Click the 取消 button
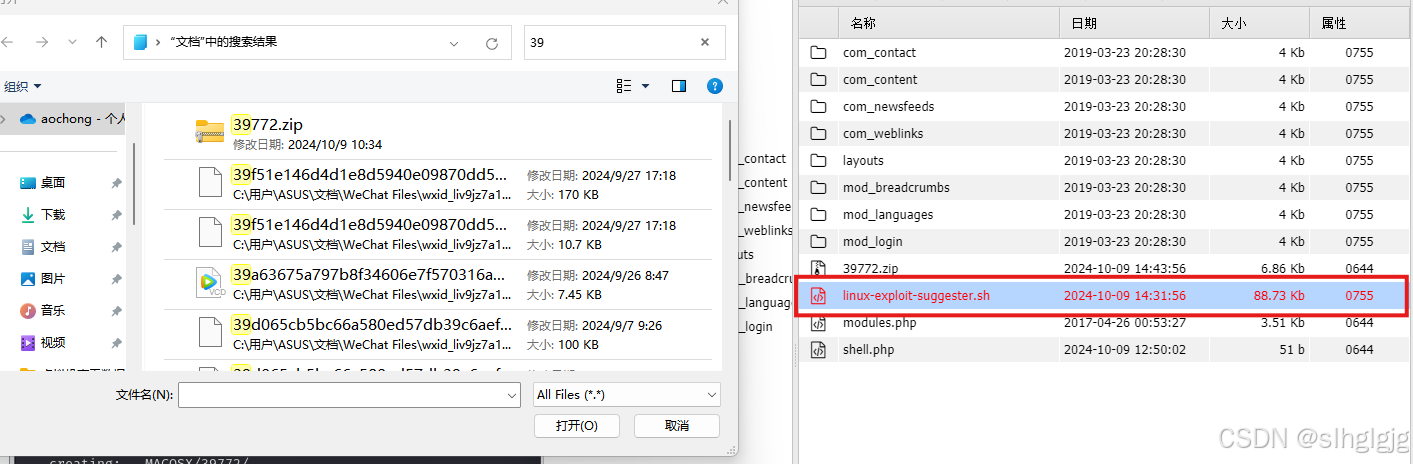 [x=677, y=426]
